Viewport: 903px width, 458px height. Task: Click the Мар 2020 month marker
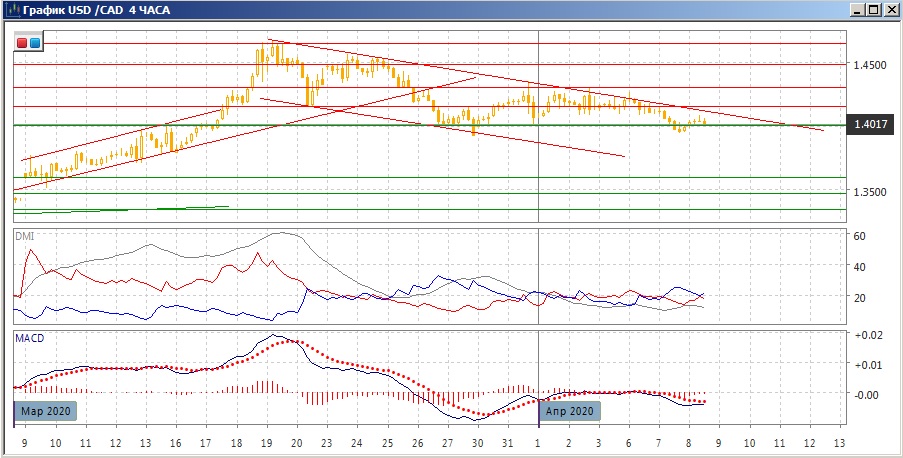(x=46, y=410)
